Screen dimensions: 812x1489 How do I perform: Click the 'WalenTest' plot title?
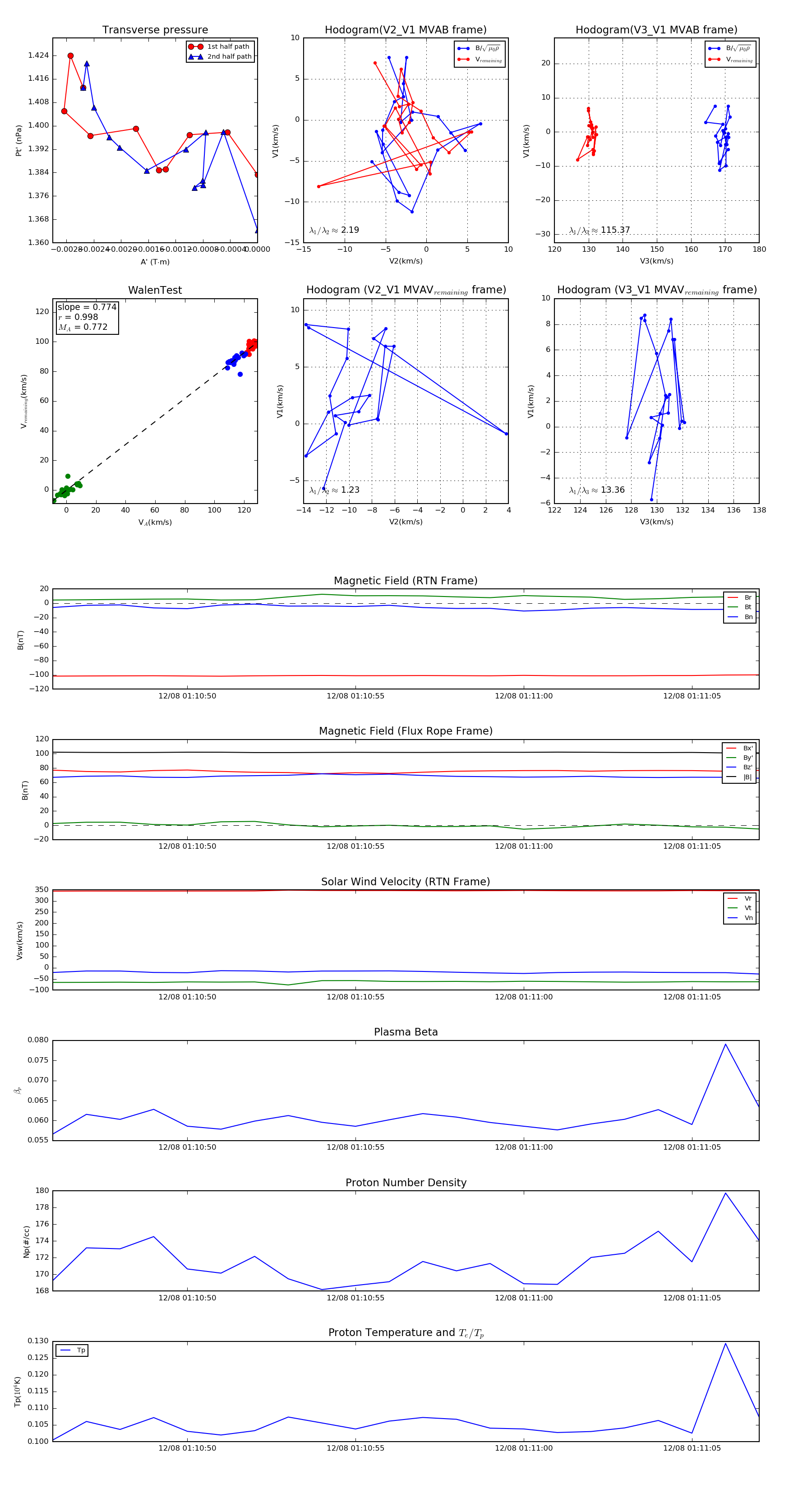coord(155,290)
